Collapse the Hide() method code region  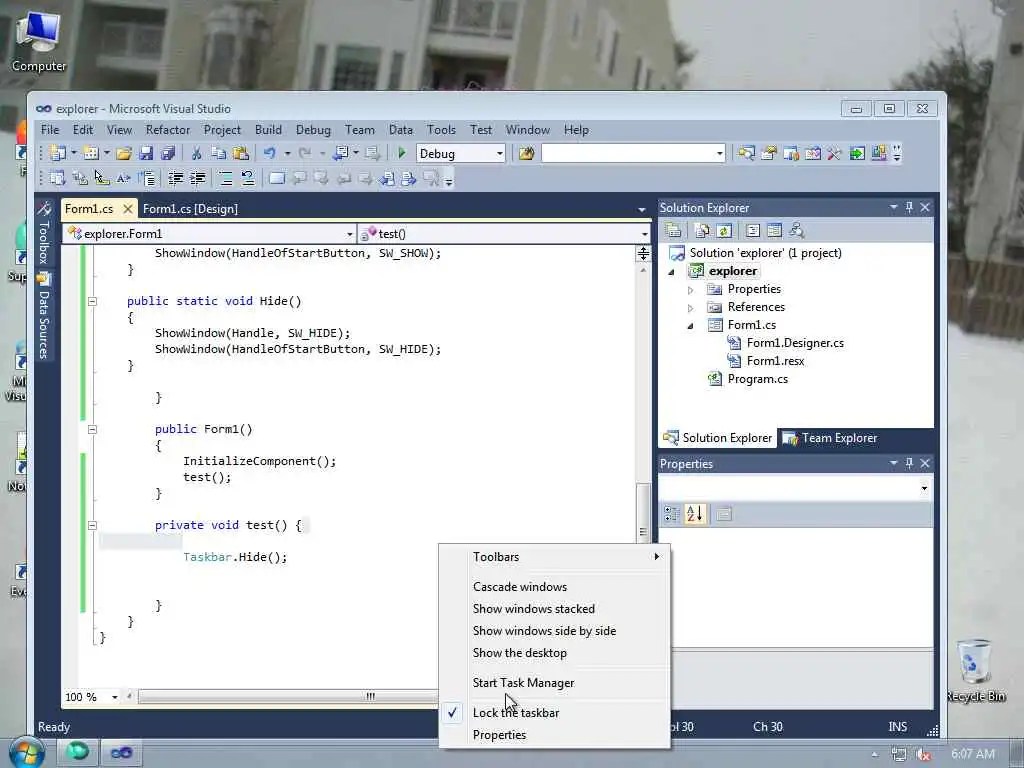(x=92, y=301)
